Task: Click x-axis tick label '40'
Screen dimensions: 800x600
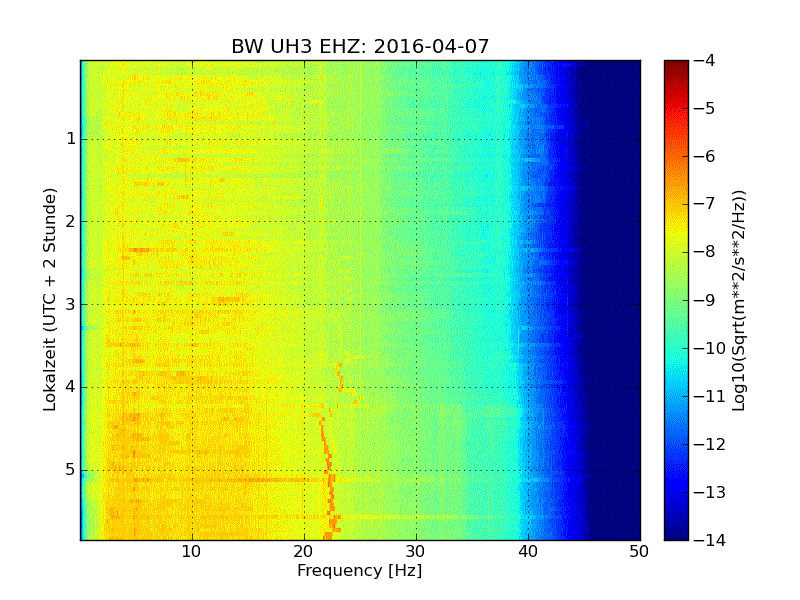Action: tap(528, 552)
